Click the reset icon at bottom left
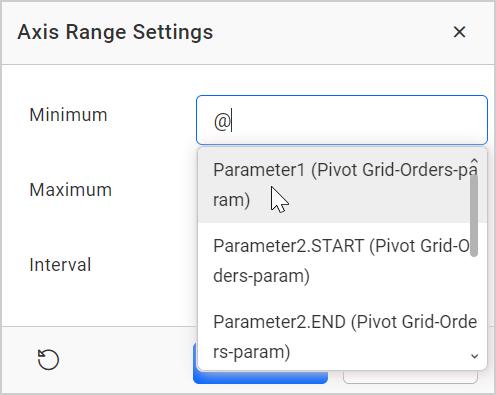The image size is (496, 395). pyautogui.click(x=48, y=359)
